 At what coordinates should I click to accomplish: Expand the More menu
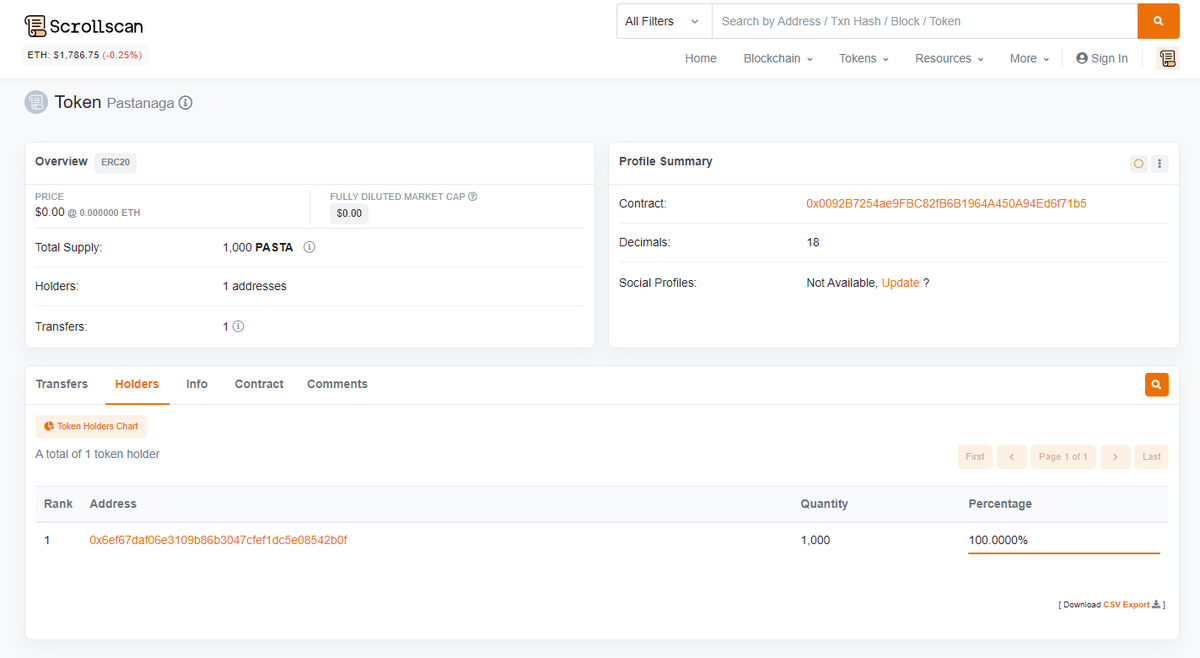click(x=1029, y=58)
